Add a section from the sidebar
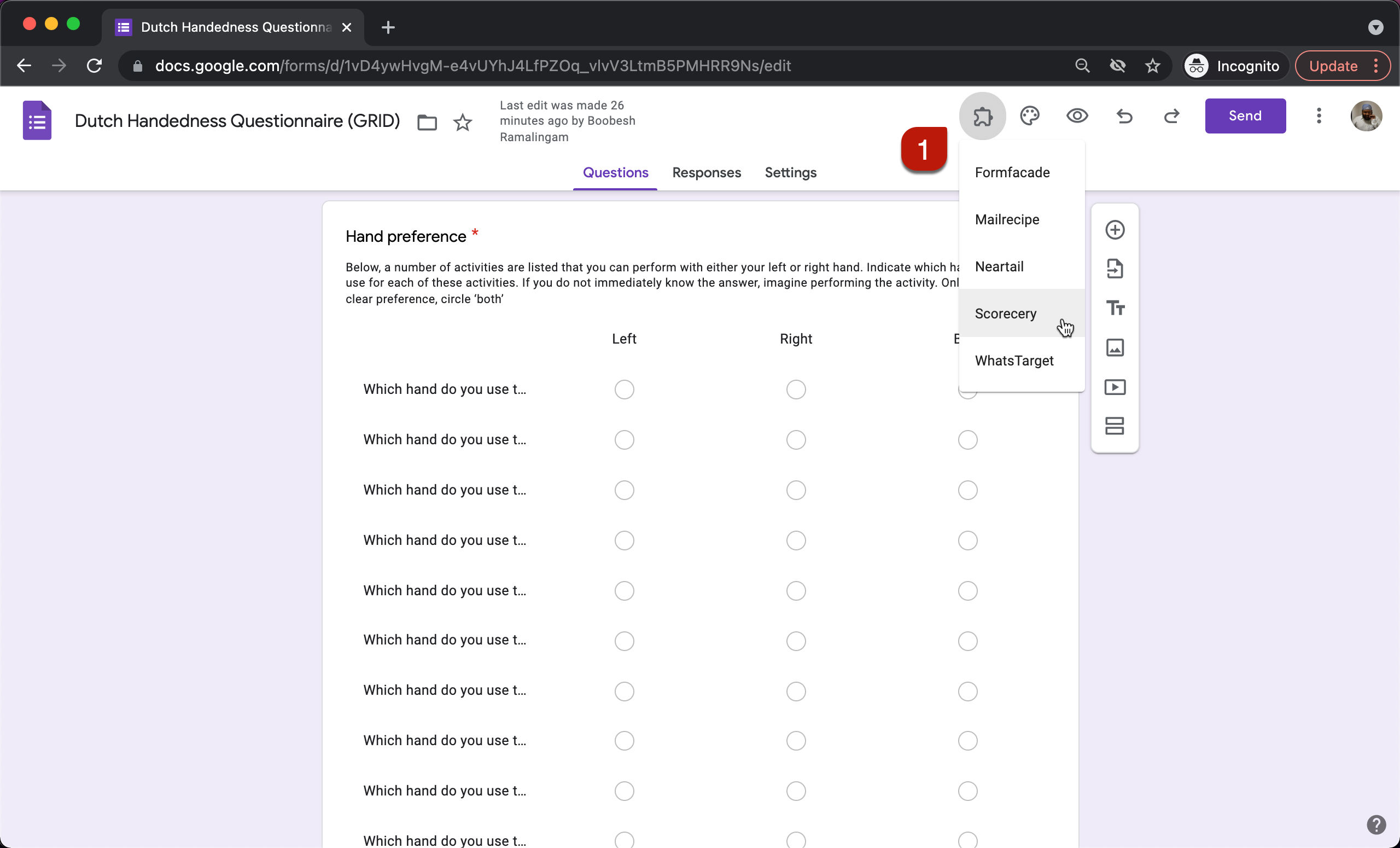 1115,426
